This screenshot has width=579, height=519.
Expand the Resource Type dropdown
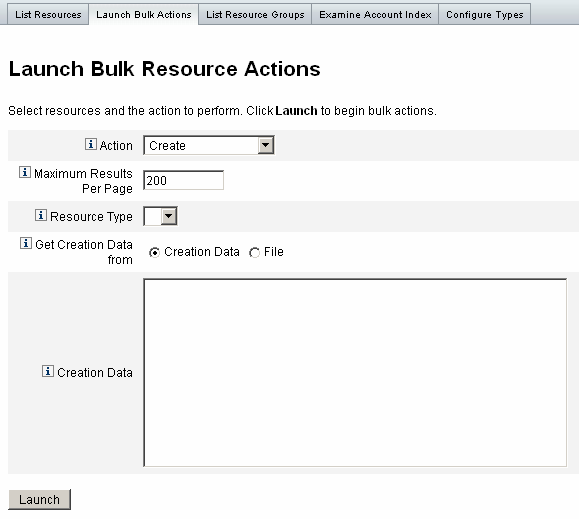tap(160, 216)
